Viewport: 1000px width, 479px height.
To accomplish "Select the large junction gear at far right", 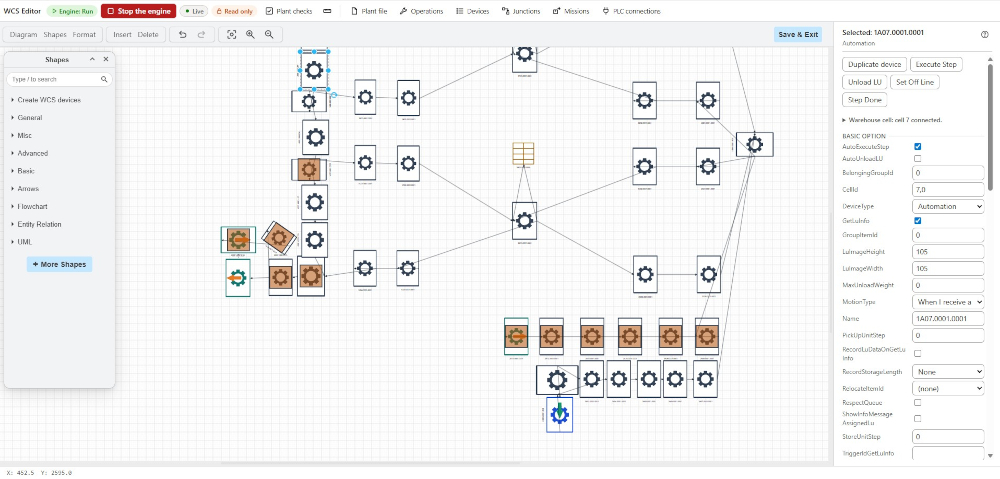I will click(x=754, y=144).
